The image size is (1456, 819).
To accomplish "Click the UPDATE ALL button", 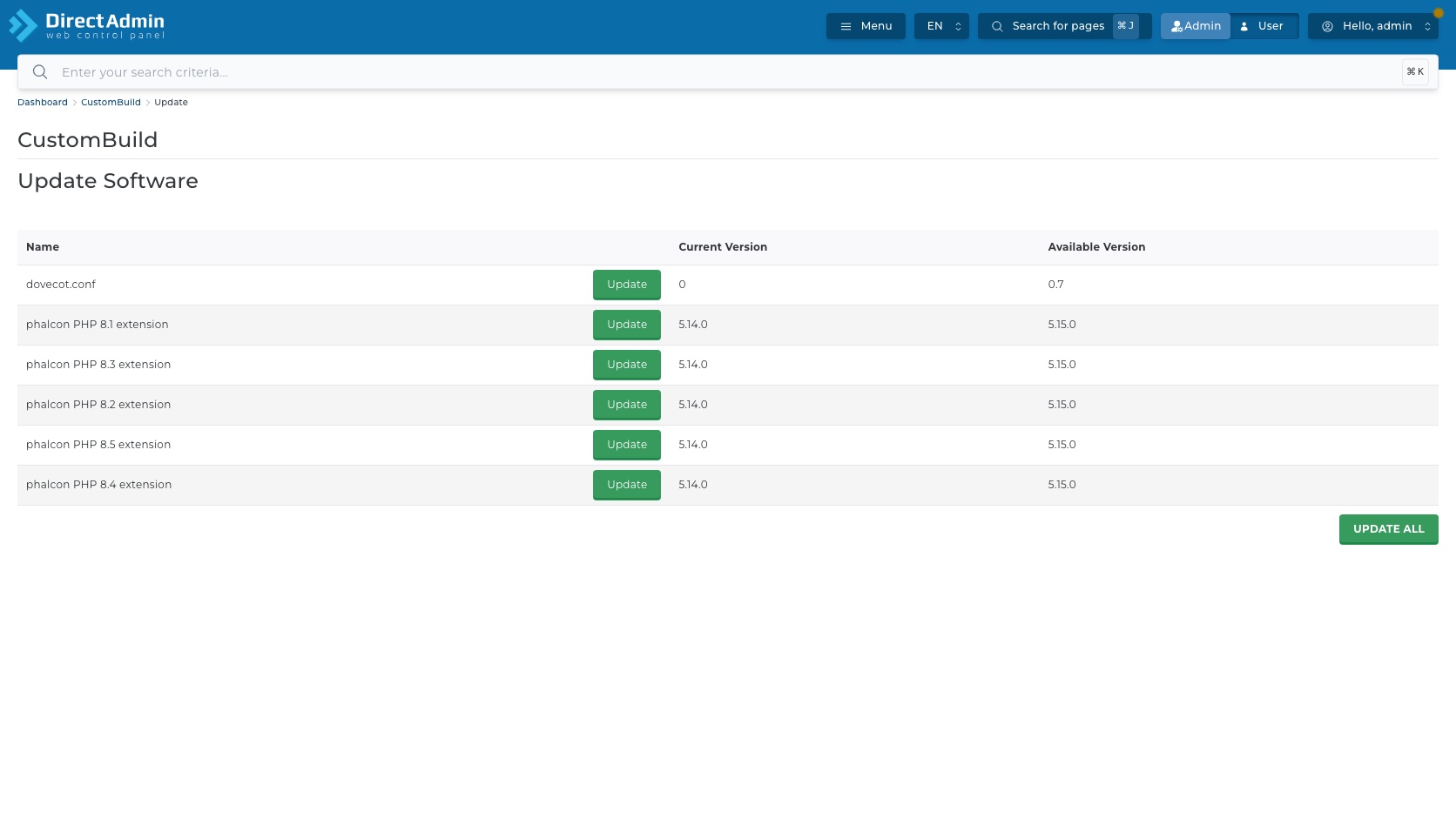I will point(1388,529).
